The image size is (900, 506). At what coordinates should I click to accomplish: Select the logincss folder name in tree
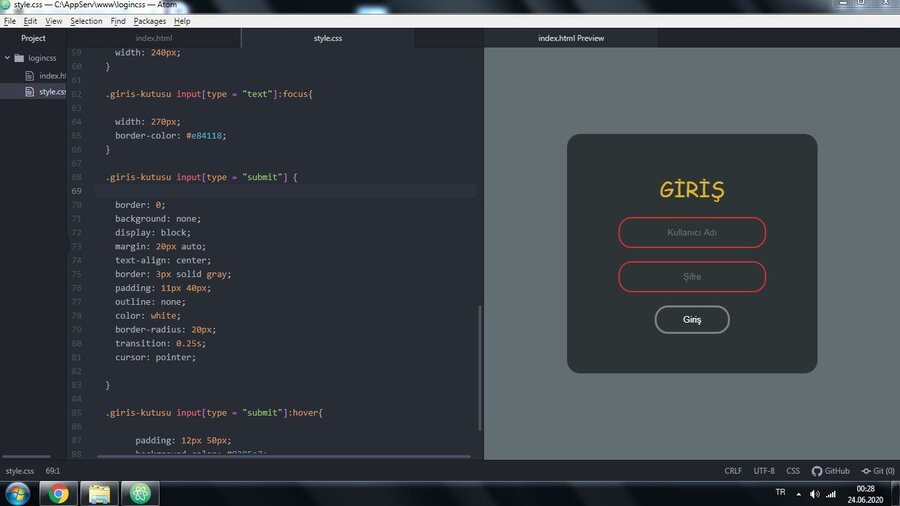(x=42, y=58)
